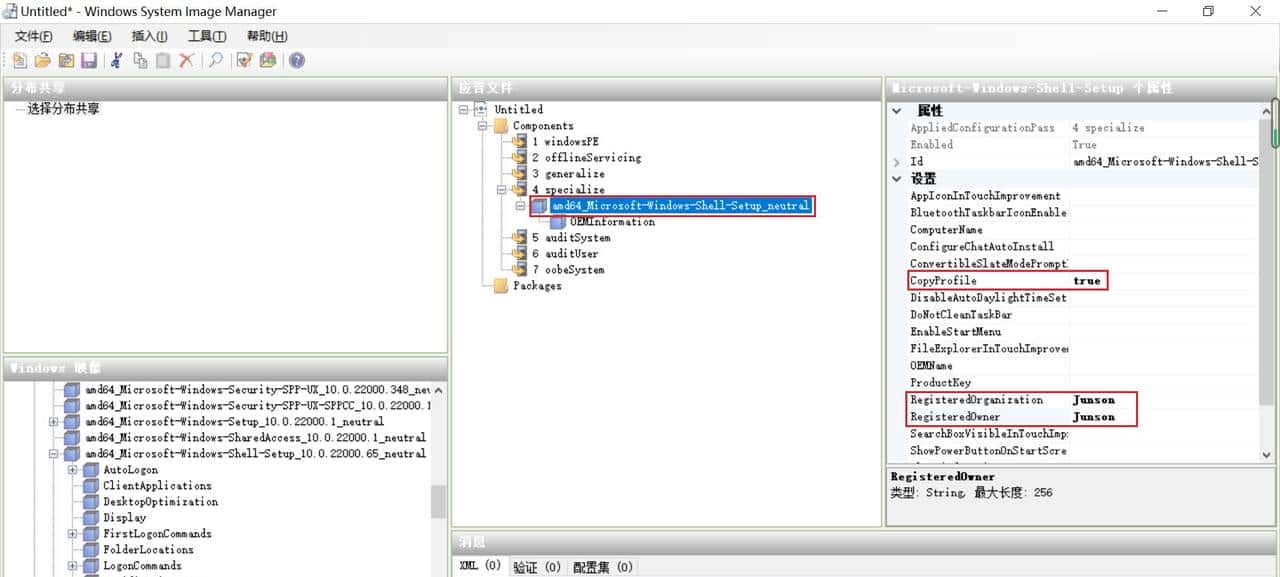Click the Close Answer File toolbar icon
The height and width of the screenshot is (577, 1280).
[66, 60]
